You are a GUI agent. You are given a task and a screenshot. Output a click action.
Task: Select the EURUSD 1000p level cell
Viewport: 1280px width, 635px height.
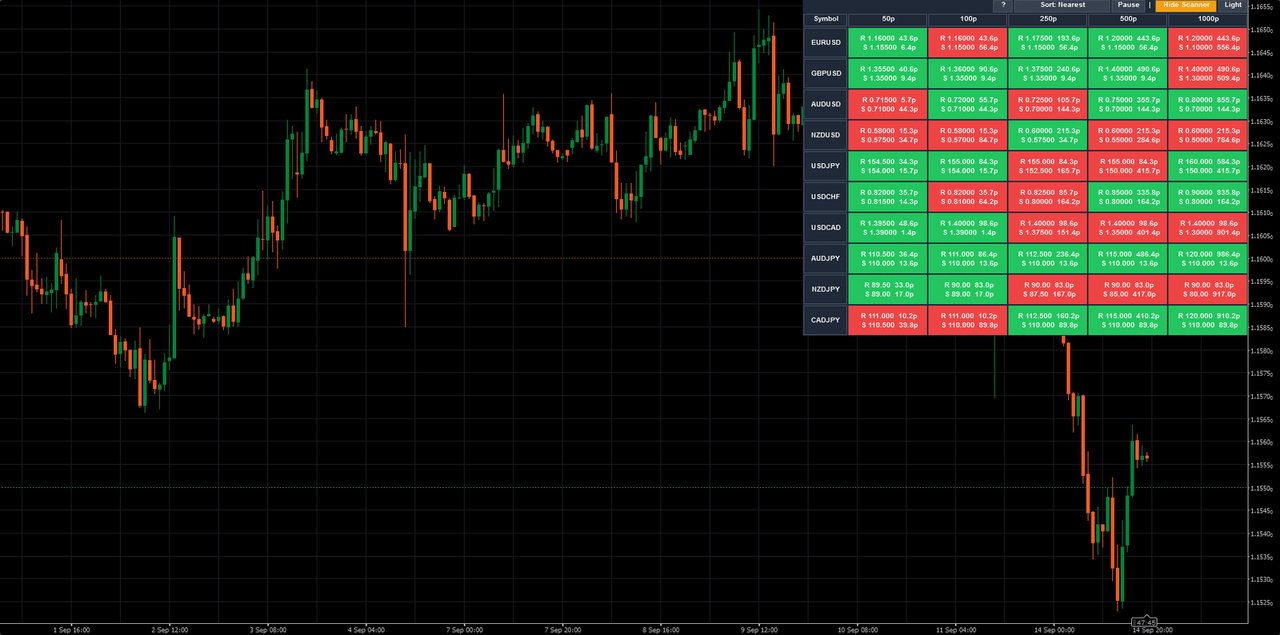[x=1208, y=42]
